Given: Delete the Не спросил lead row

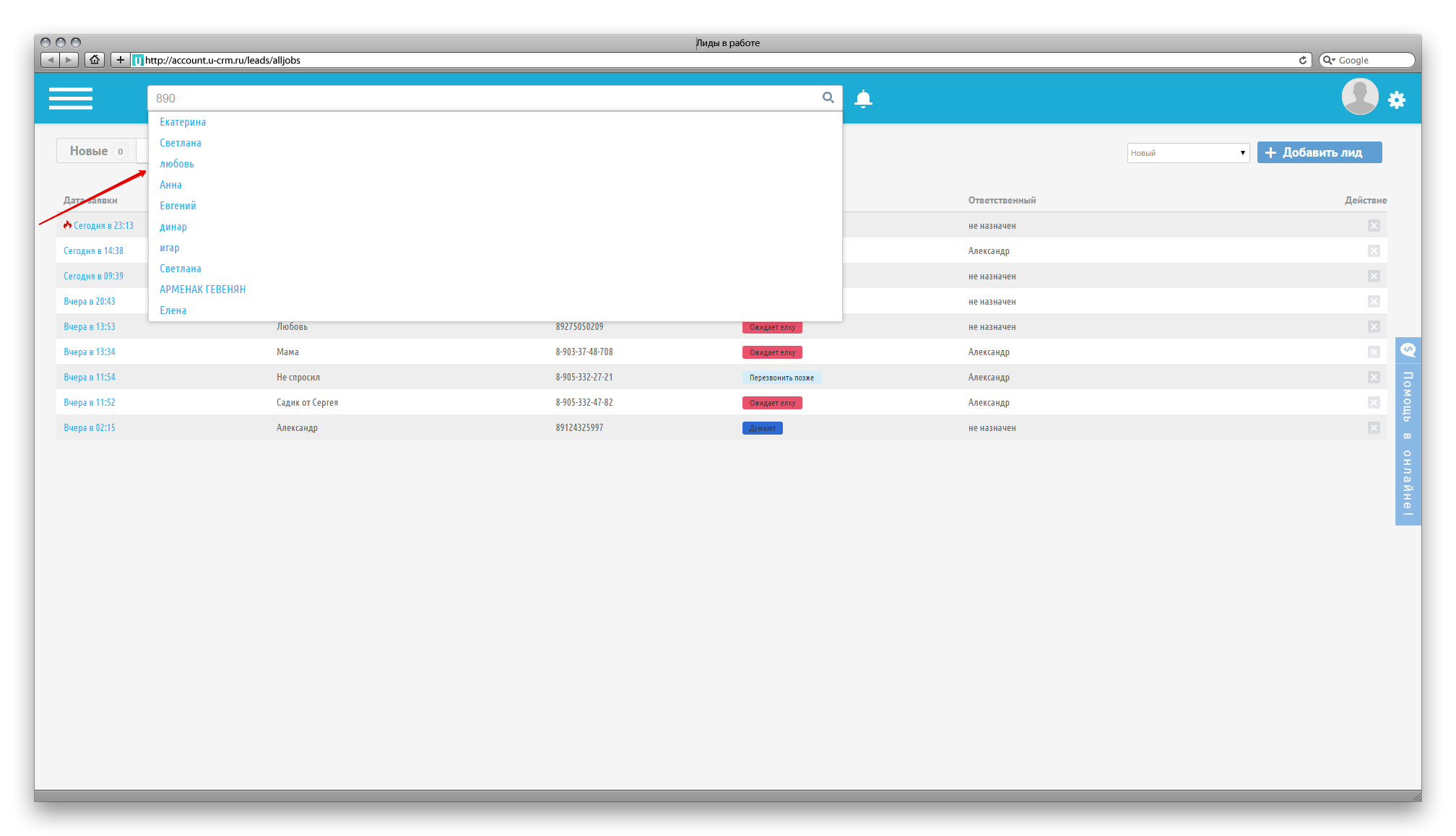Looking at the screenshot, I should click(1374, 378).
